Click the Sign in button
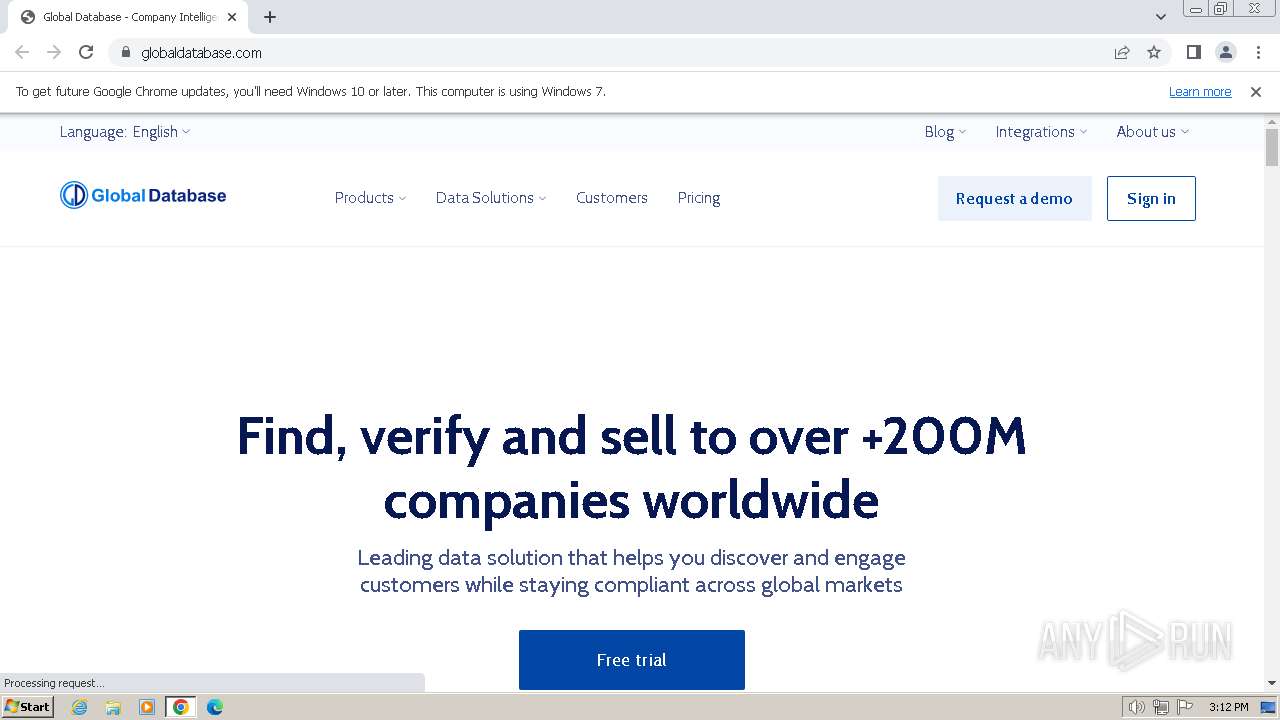The width and height of the screenshot is (1280, 720). click(1151, 198)
